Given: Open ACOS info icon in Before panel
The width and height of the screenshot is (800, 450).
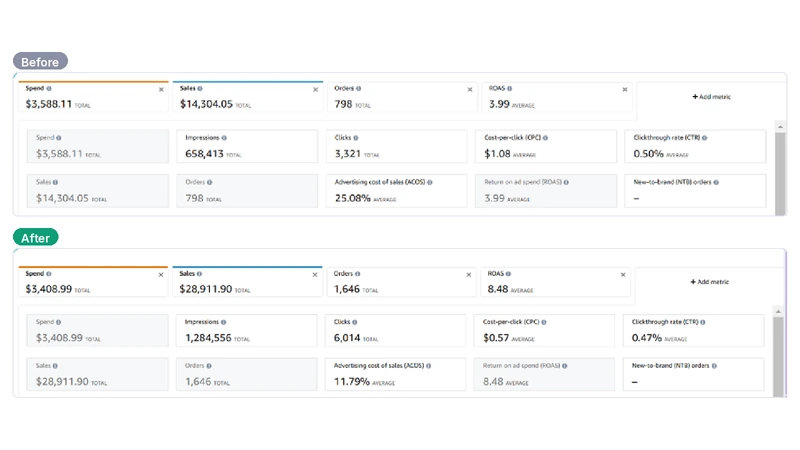Looking at the screenshot, I should (x=430, y=182).
